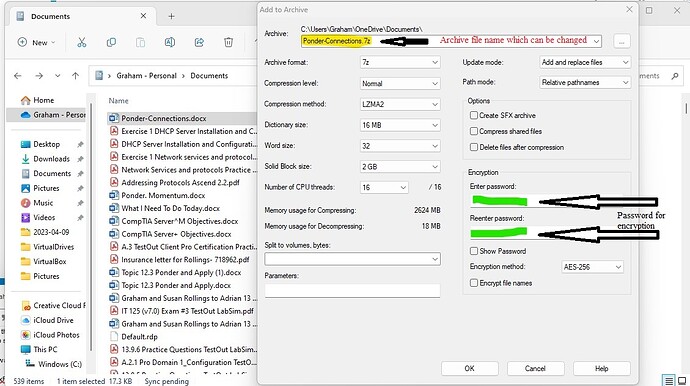Click the OK button

470,368
